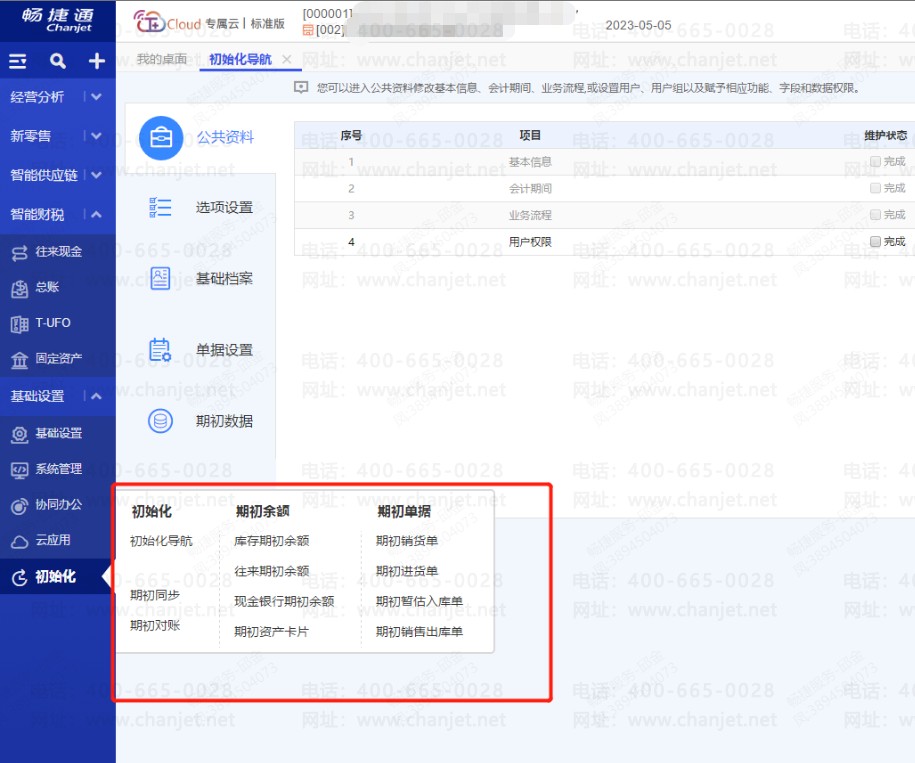The image size is (915, 763).
Task: Select the 选项设置 list icon
Action: point(160,208)
